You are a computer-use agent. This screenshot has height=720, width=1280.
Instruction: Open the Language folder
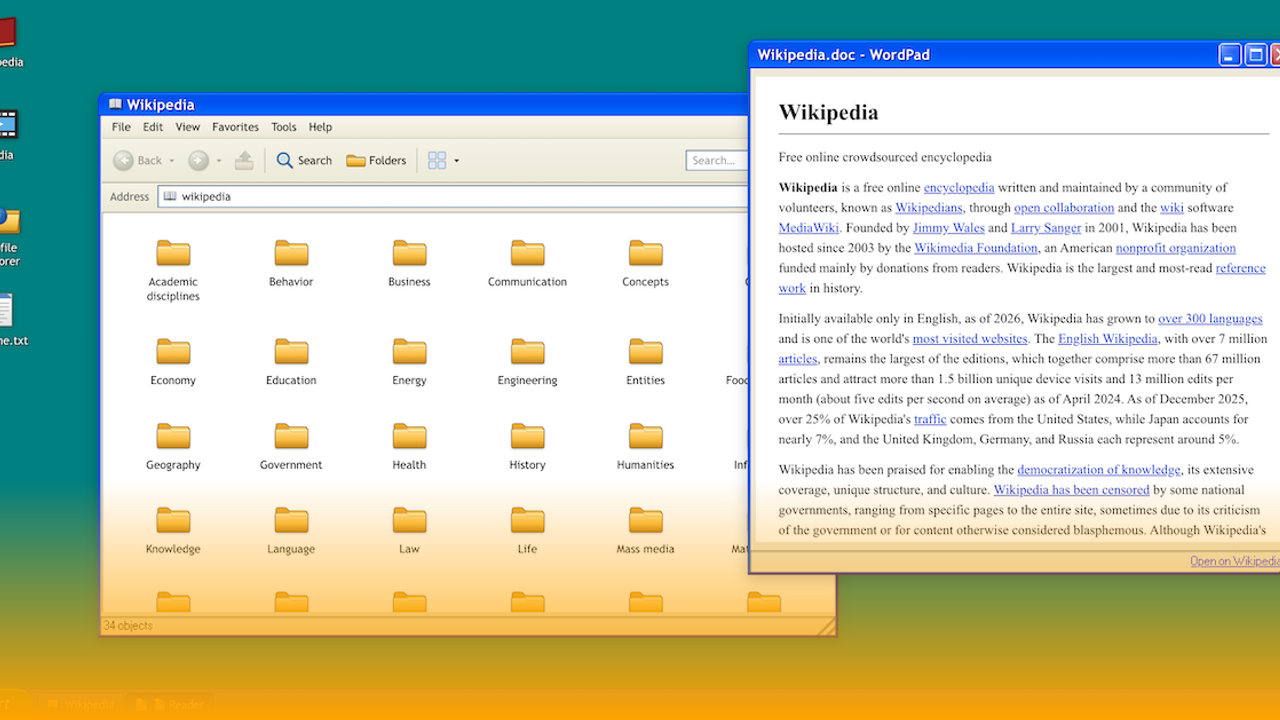291,530
